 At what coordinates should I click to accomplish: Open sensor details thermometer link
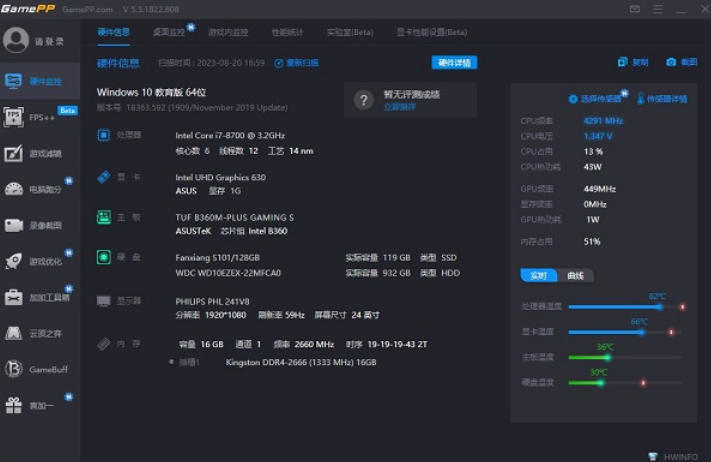point(662,98)
